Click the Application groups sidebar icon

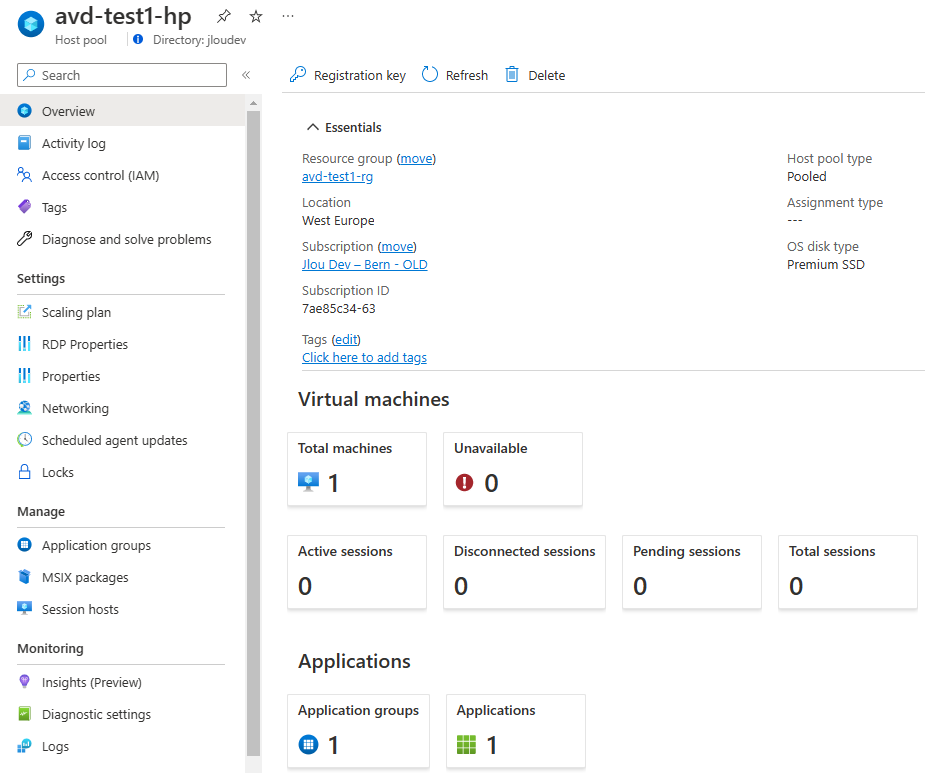[24, 545]
